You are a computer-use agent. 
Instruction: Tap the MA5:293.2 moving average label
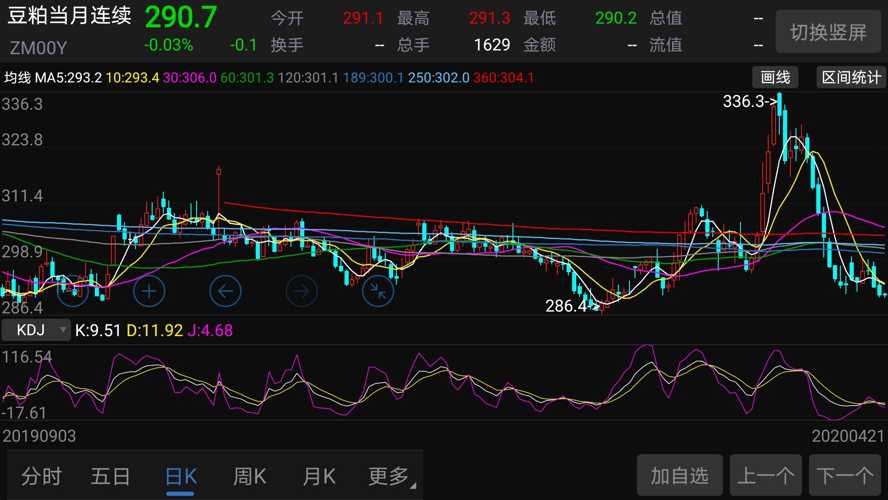tap(69, 78)
